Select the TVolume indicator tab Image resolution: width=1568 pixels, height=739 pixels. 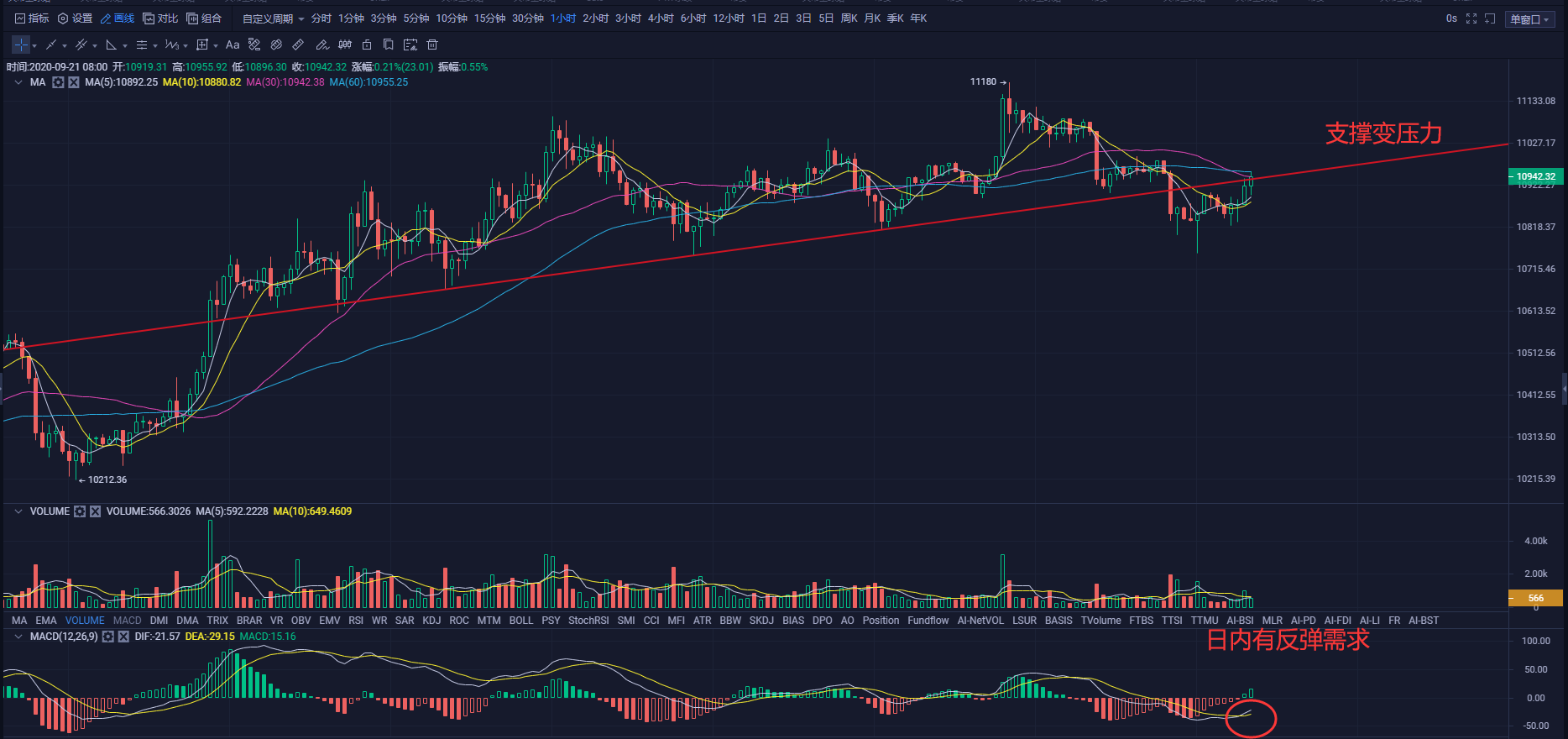coord(1101,621)
